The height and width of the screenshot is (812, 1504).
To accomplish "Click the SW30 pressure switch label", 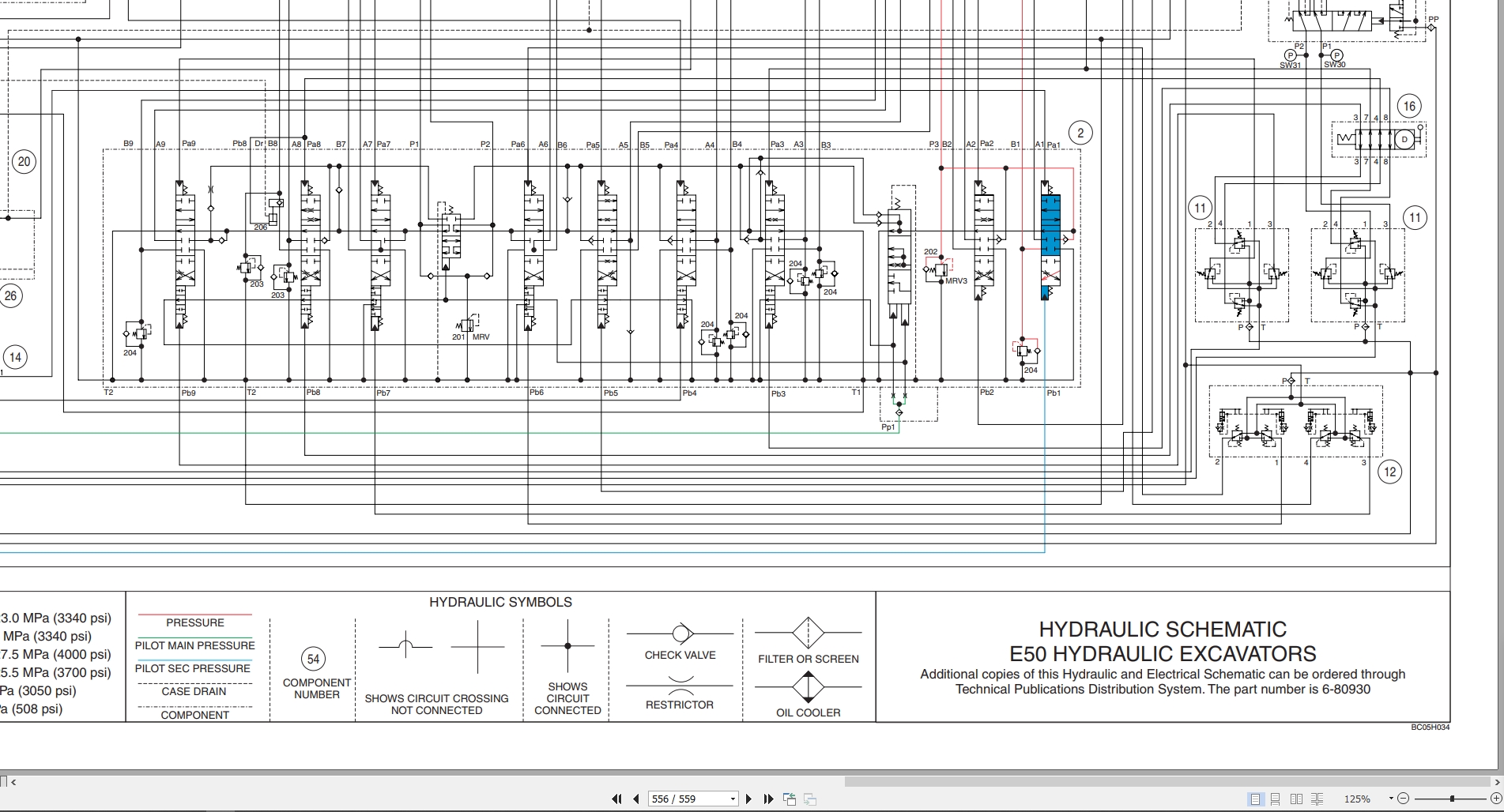I will point(1335,65).
